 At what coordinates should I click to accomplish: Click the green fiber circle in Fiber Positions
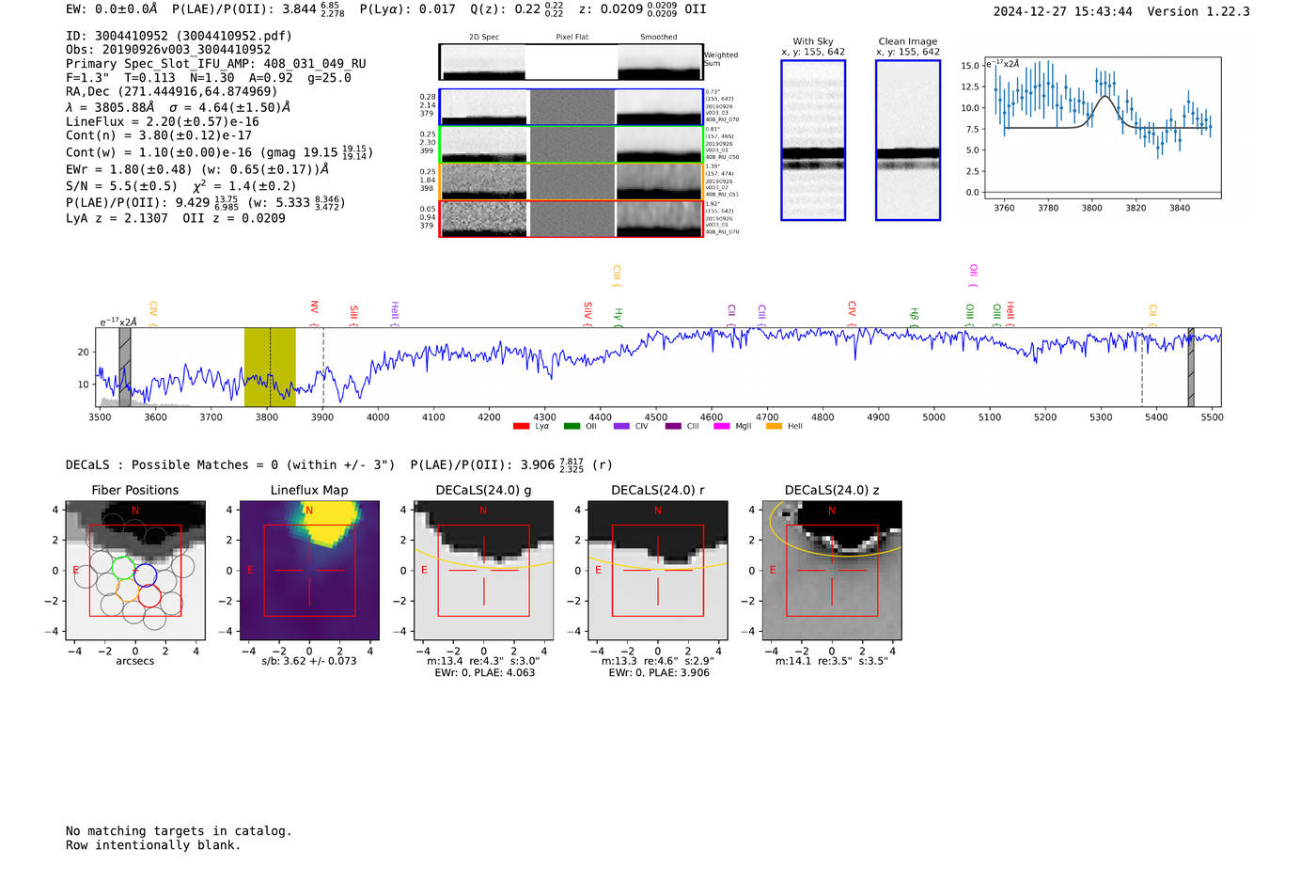[x=123, y=567]
